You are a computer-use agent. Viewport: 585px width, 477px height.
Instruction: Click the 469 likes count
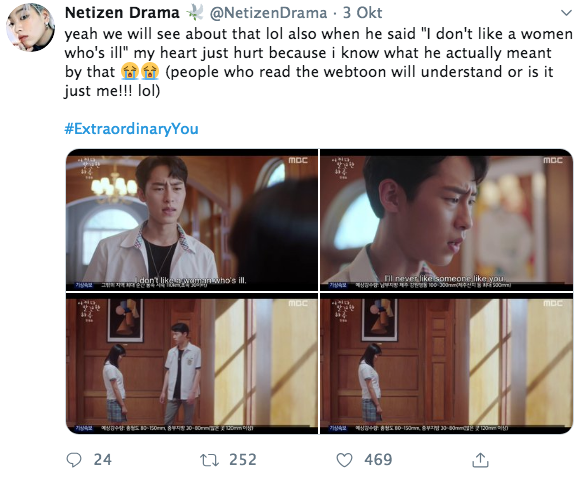(378, 460)
